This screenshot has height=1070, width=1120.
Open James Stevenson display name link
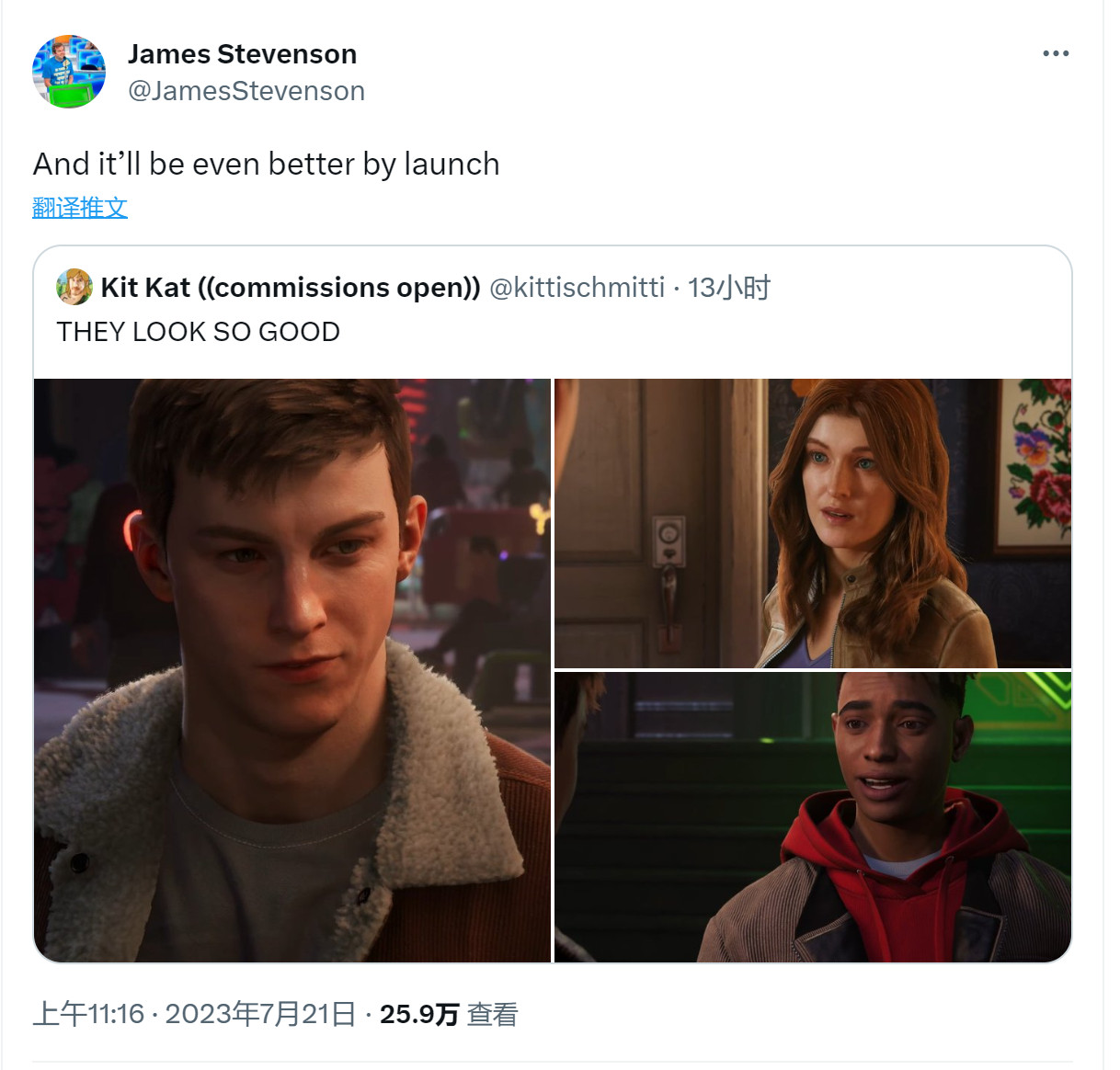coord(242,54)
